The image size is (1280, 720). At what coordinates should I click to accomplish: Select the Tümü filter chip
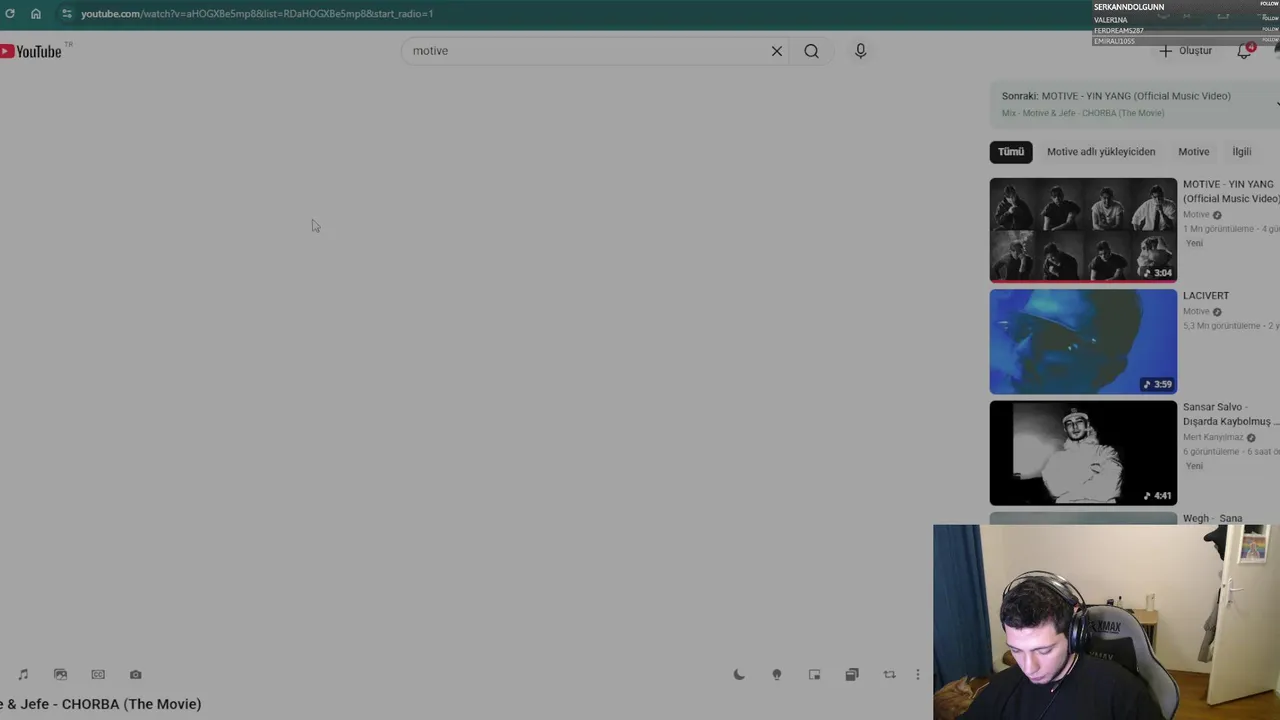click(x=1011, y=152)
